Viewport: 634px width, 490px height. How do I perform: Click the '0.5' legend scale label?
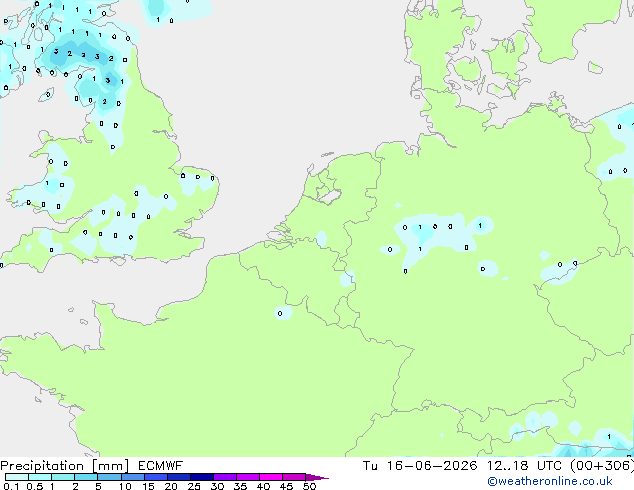[35, 486]
